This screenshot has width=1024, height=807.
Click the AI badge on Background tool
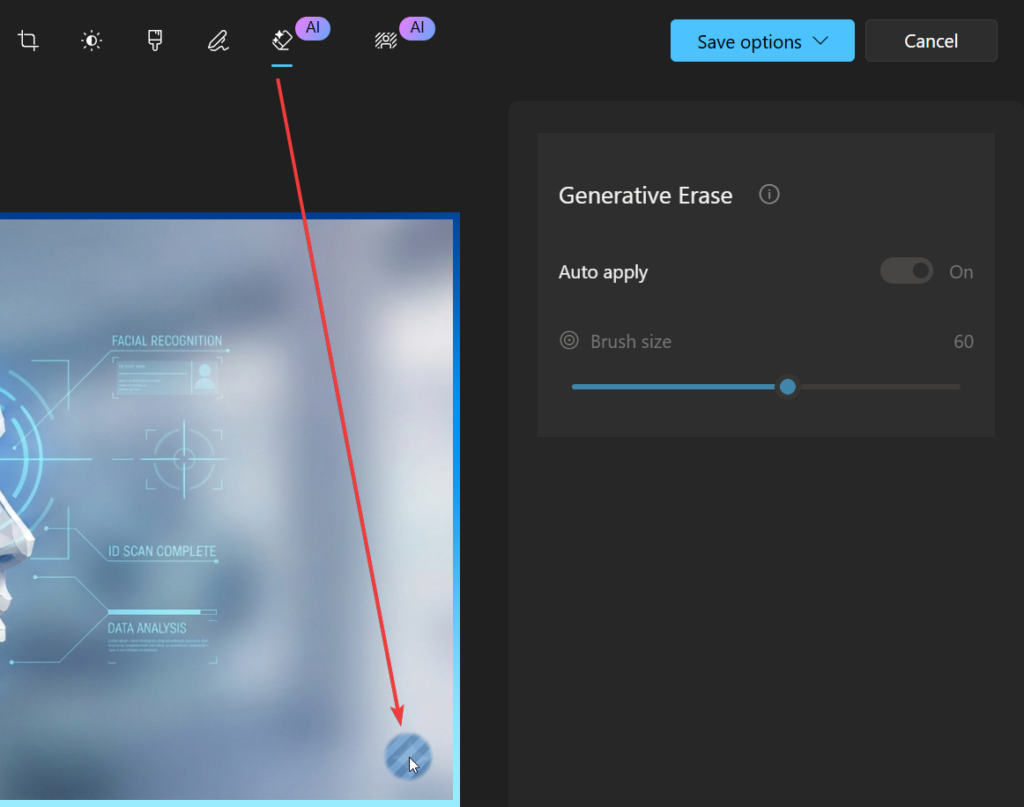(x=417, y=28)
